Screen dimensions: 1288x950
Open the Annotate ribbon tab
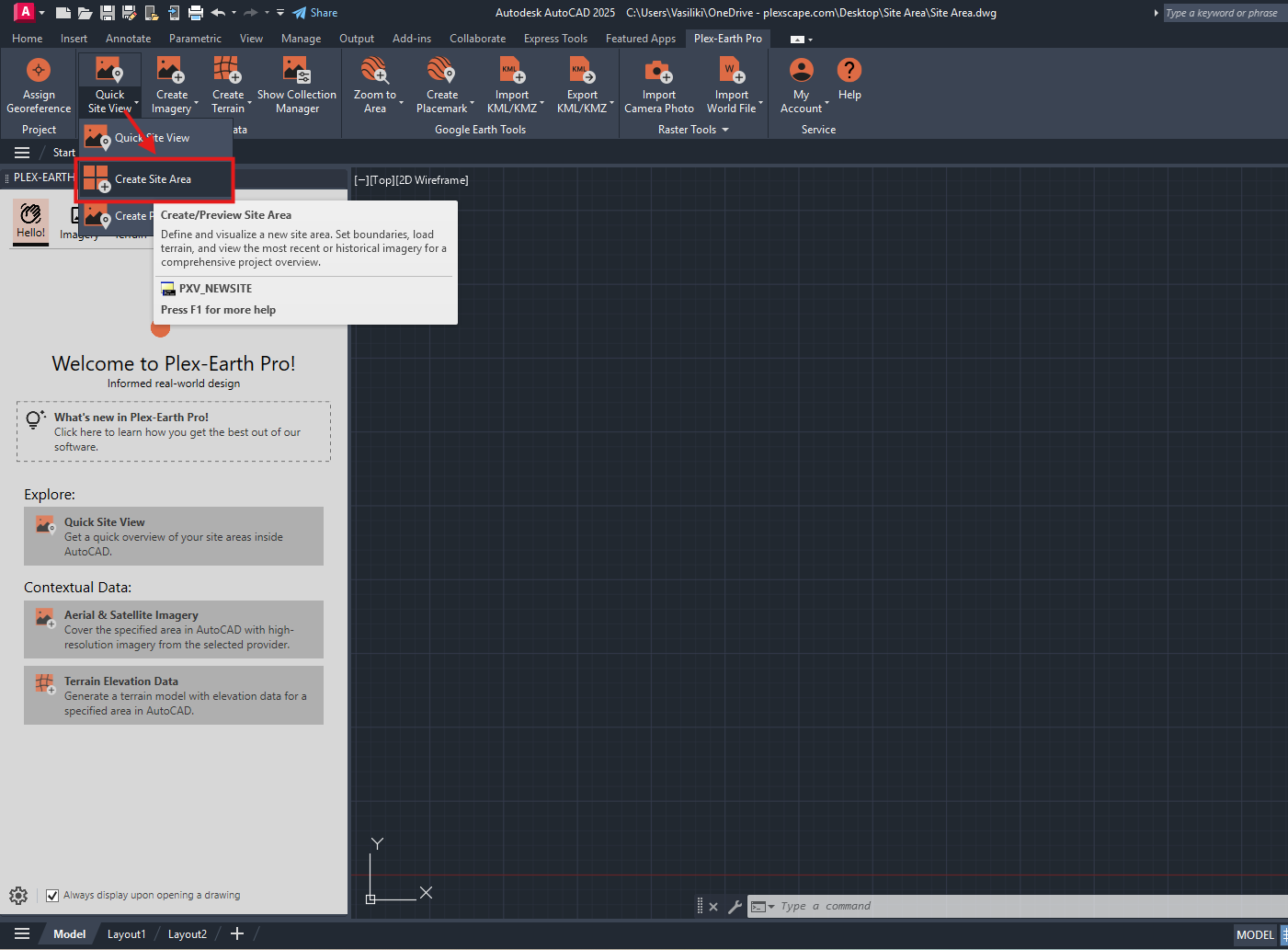(x=128, y=39)
